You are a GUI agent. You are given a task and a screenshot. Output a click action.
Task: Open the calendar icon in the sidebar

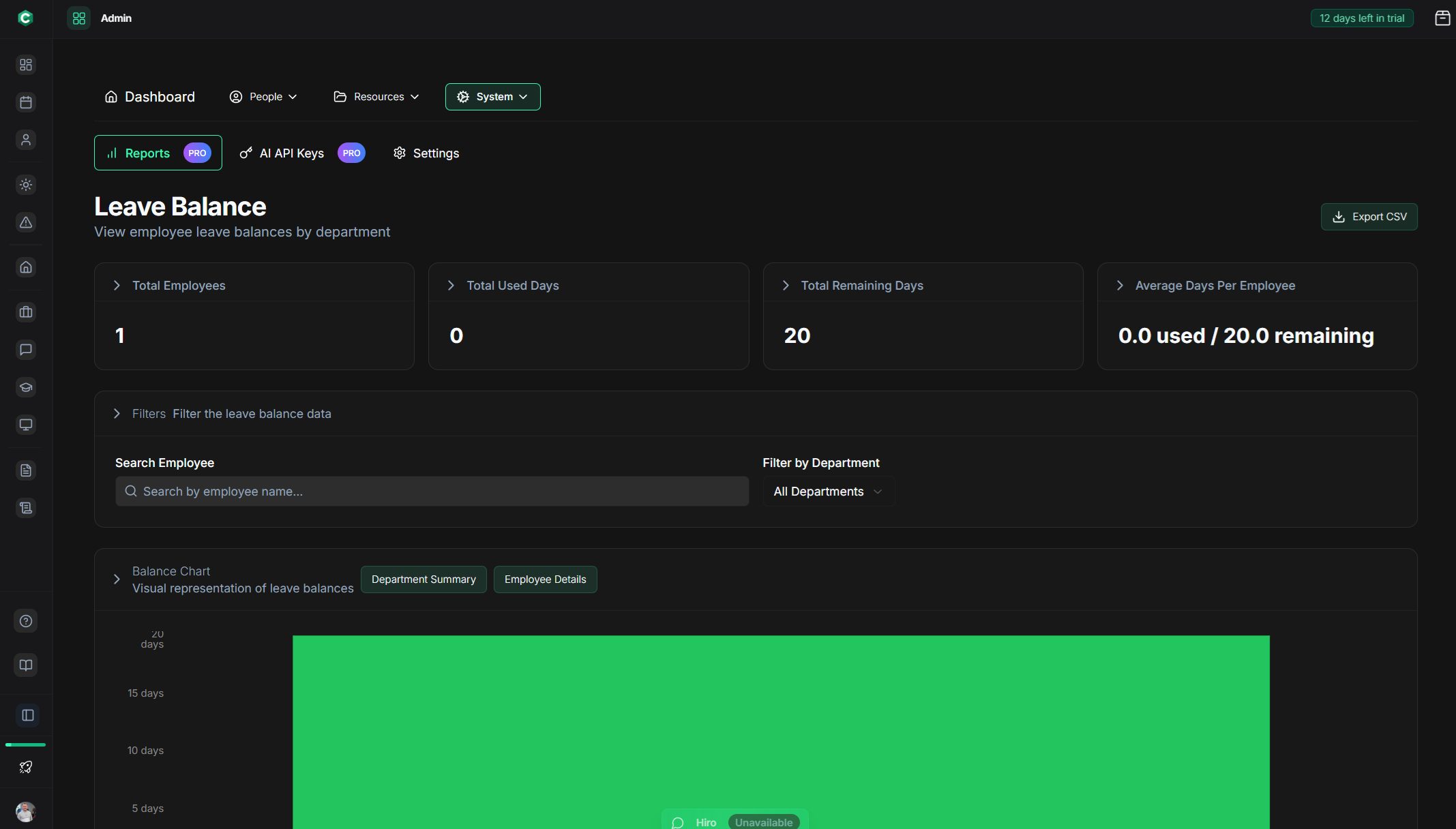[x=26, y=102]
